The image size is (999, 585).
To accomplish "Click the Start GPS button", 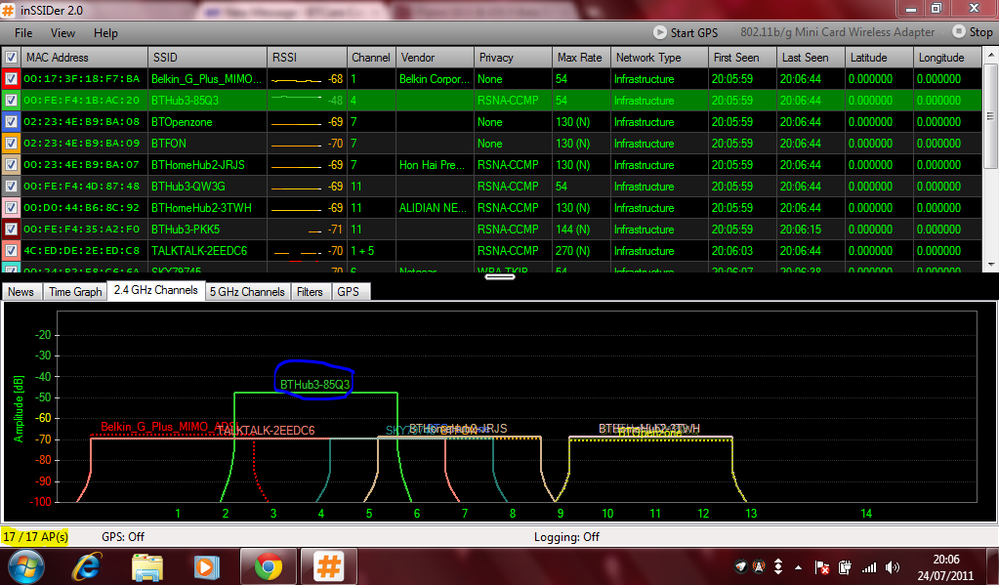I will click(x=686, y=32).
